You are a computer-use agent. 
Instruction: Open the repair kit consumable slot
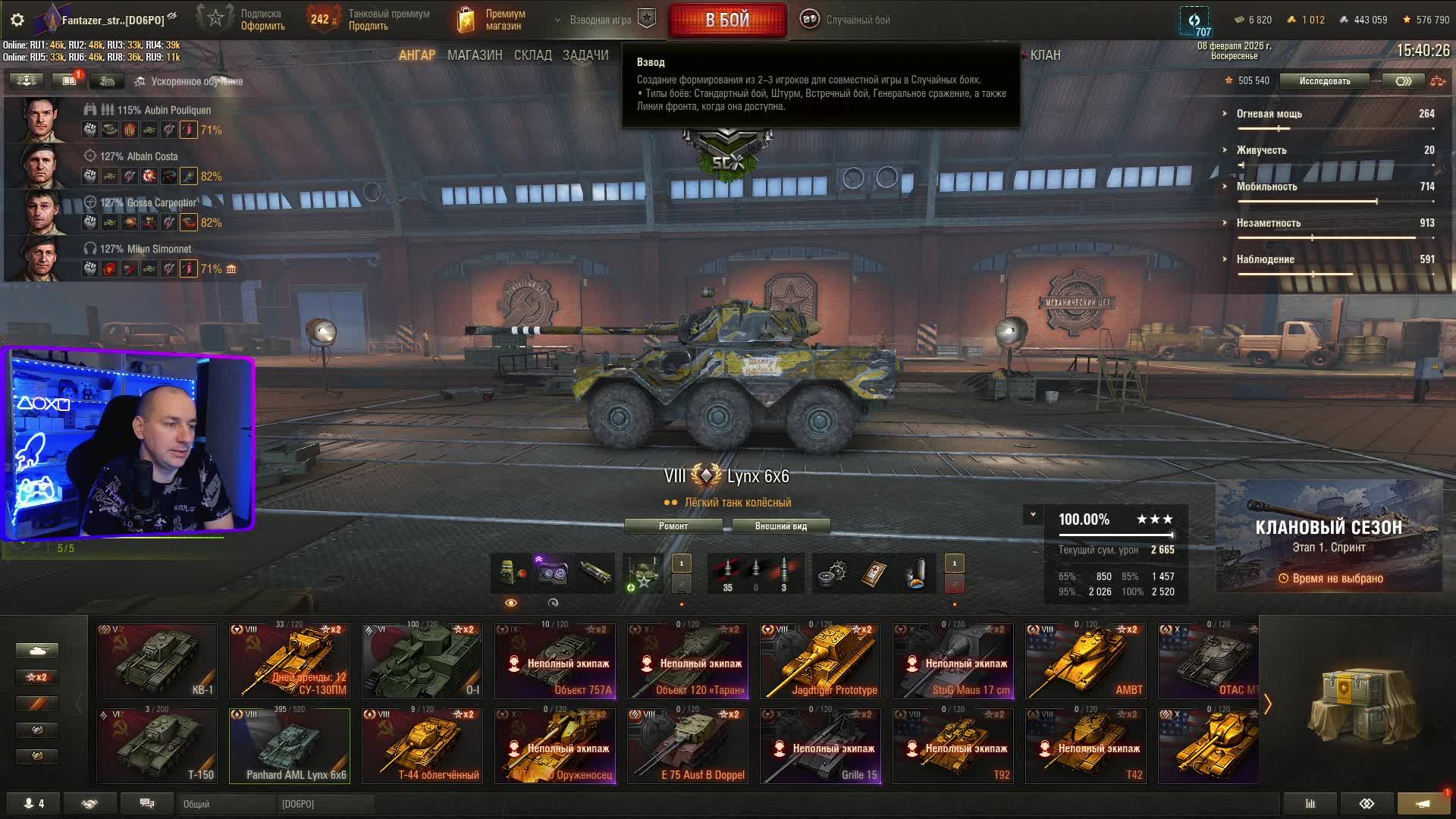pyautogui.click(x=833, y=573)
